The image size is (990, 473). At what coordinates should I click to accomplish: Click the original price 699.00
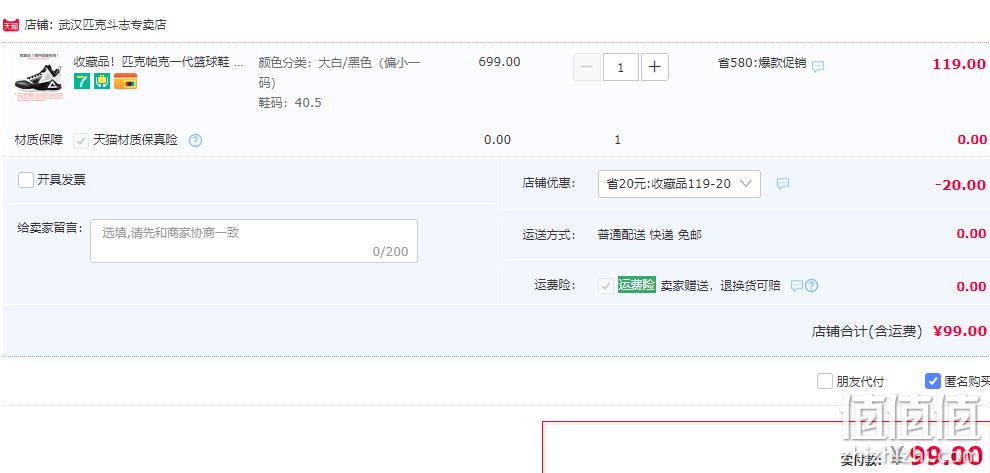point(499,62)
